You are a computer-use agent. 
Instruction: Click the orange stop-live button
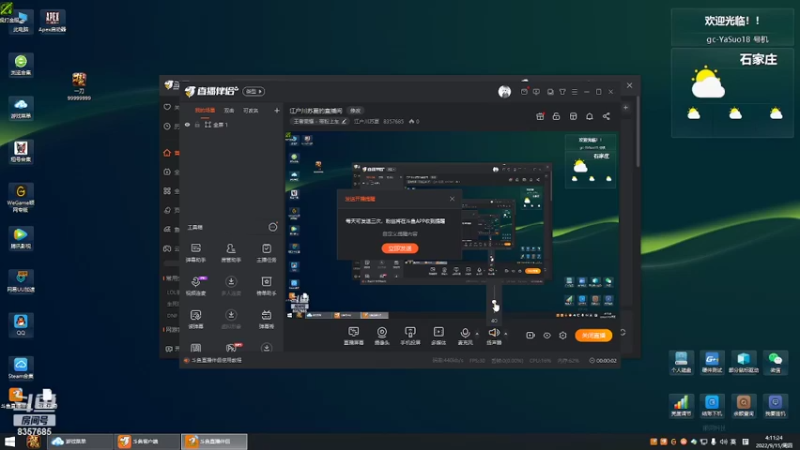click(593, 336)
